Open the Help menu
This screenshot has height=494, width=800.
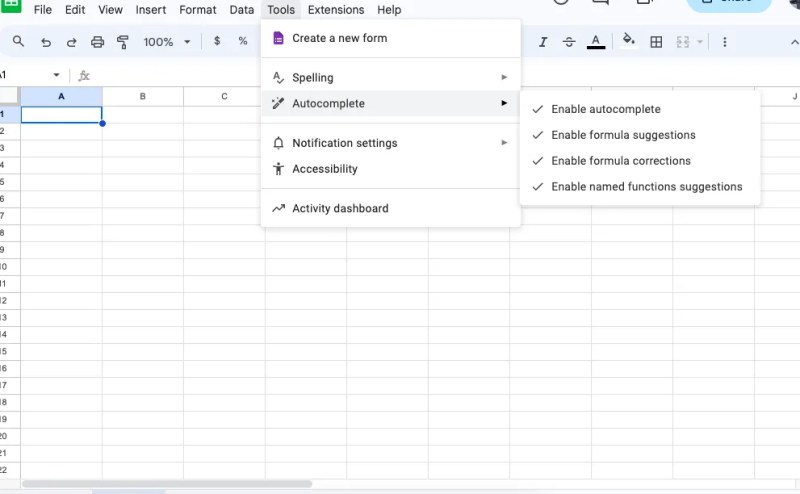pyautogui.click(x=389, y=10)
